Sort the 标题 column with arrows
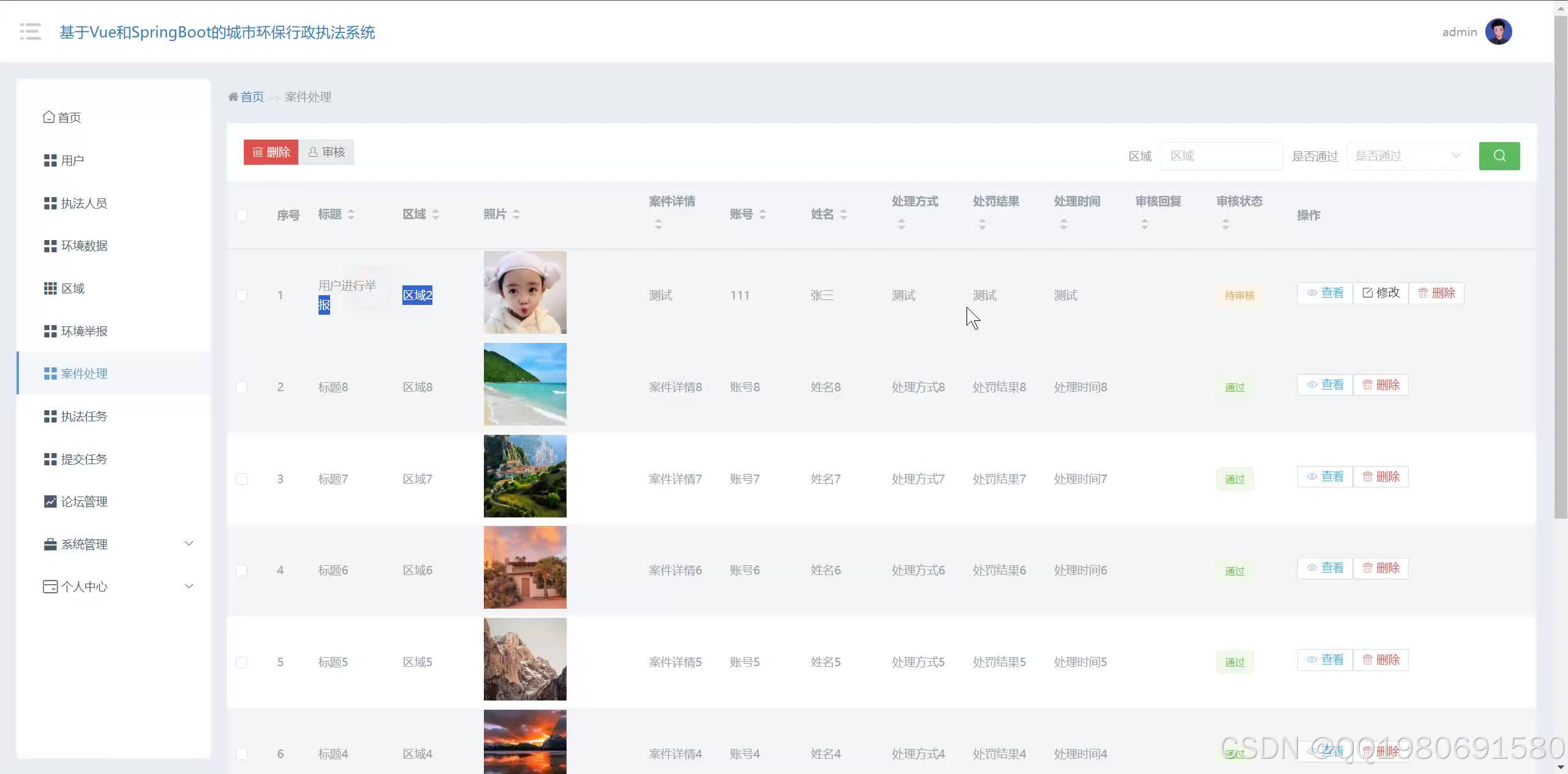 pyautogui.click(x=351, y=214)
